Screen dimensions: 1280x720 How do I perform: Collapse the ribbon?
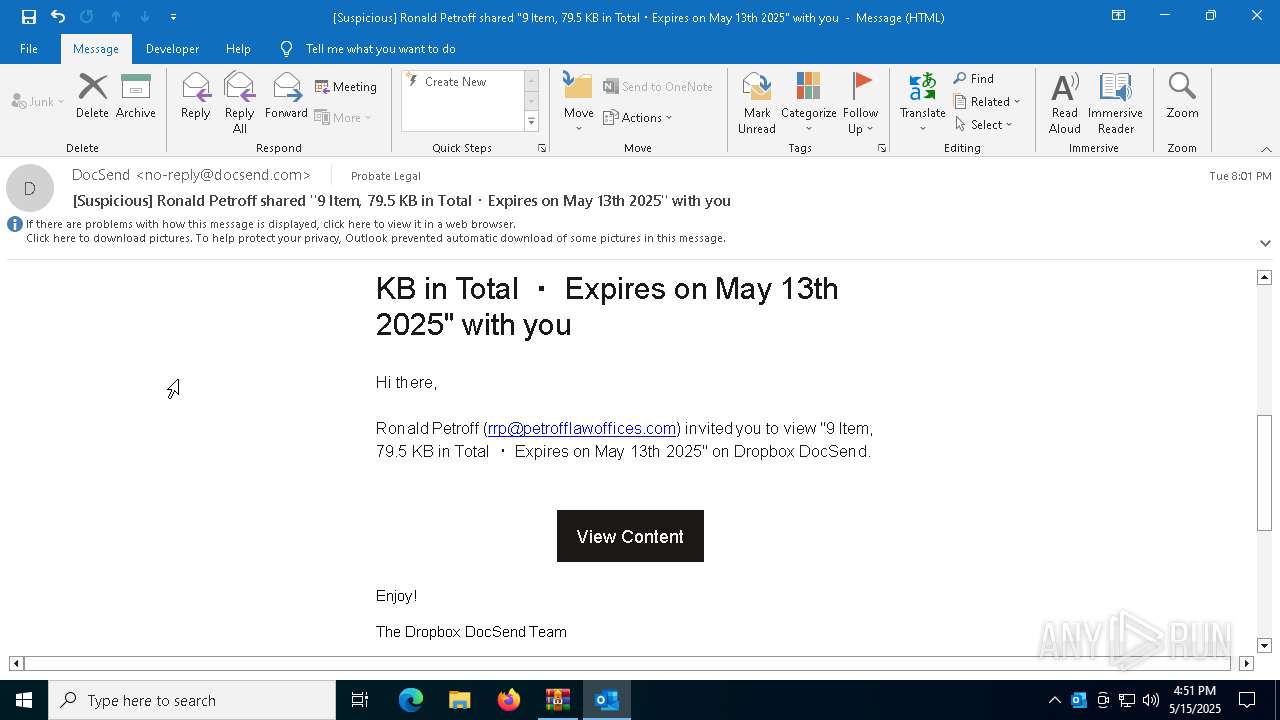[x=1266, y=149]
